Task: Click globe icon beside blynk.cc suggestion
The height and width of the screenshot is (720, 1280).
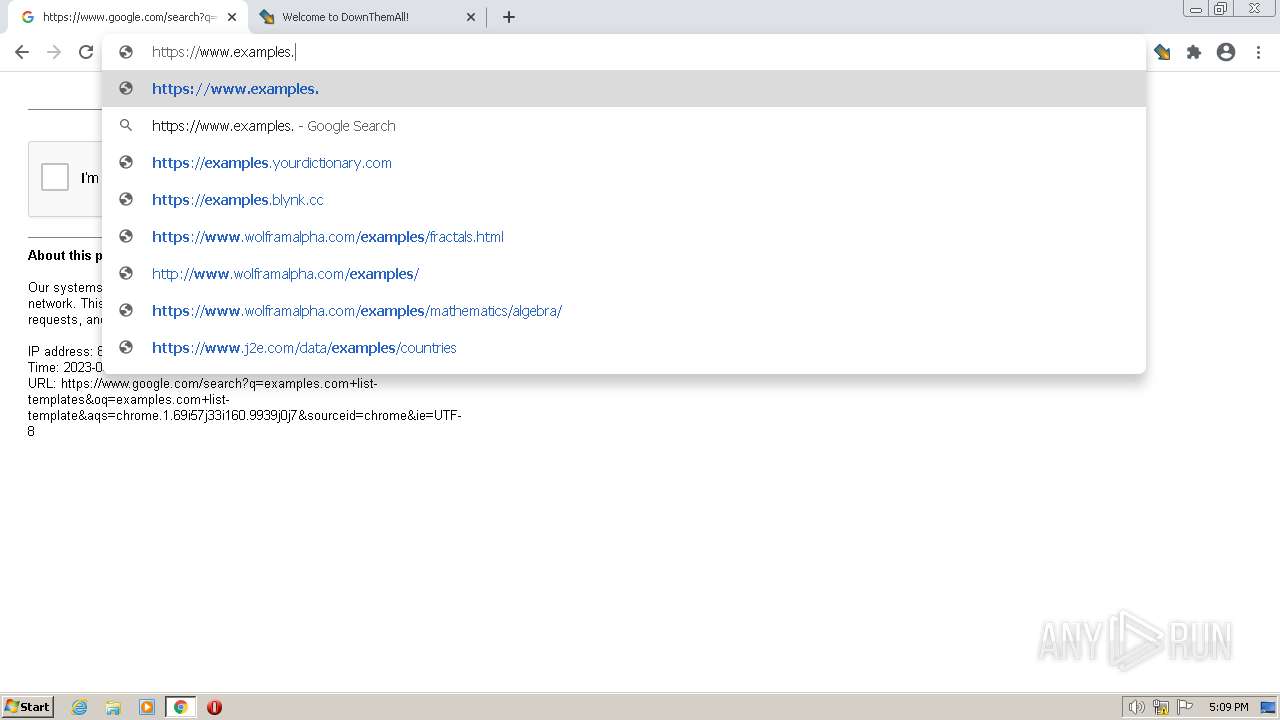Action: click(x=126, y=199)
